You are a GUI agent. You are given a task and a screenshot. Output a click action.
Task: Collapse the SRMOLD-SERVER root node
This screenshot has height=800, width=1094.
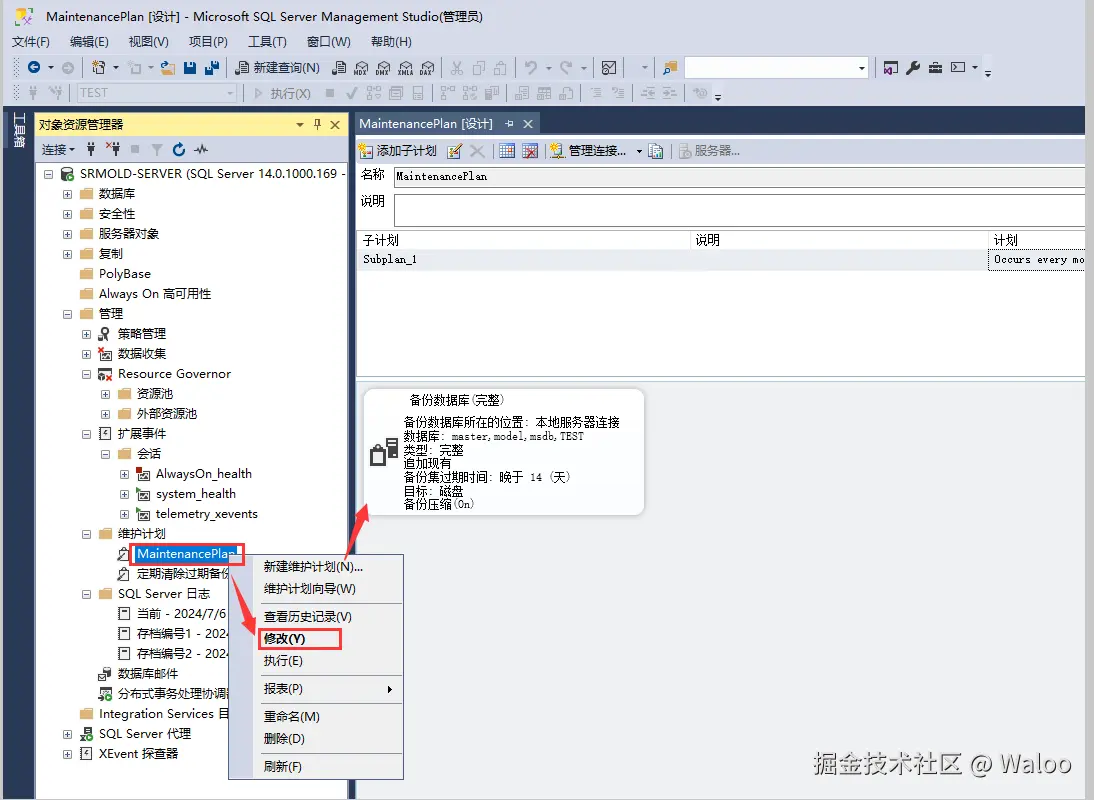tap(48, 174)
